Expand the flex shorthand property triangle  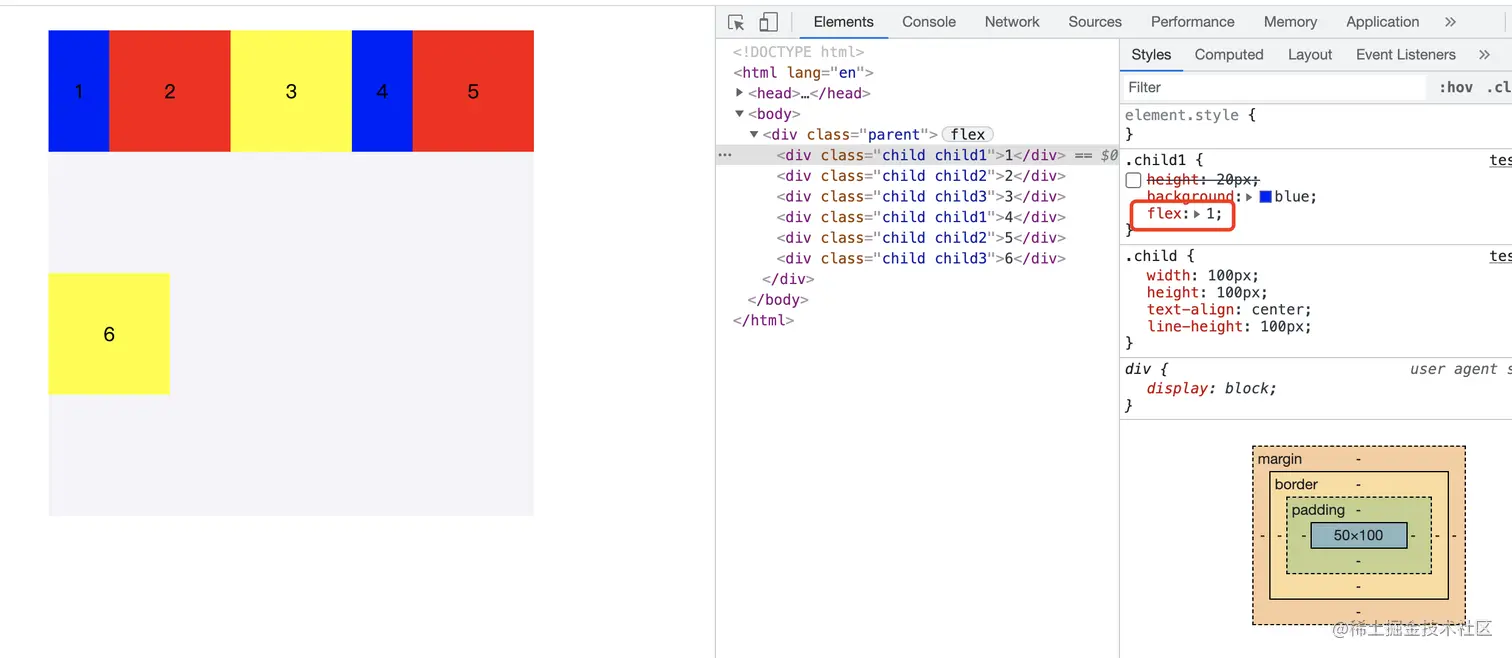pyautogui.click(x=1197, y=214)
